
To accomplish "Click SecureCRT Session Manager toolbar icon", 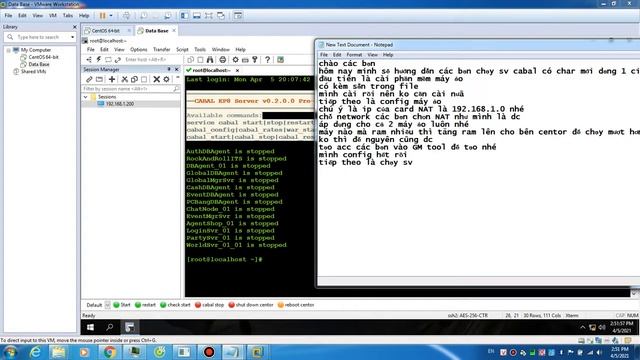I will pyautogui.click(x=89, y=60).
